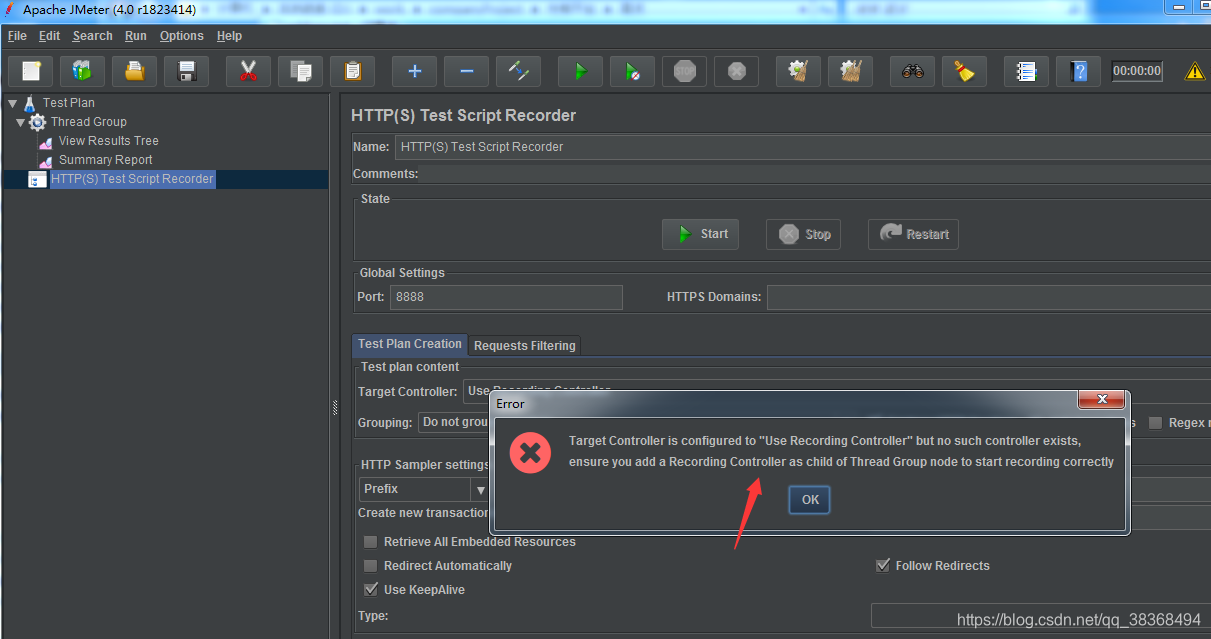Uncheck Use KeepAlive option
Image resolution: width=1211 pixels, height=639 pixels.
(370, 589)
